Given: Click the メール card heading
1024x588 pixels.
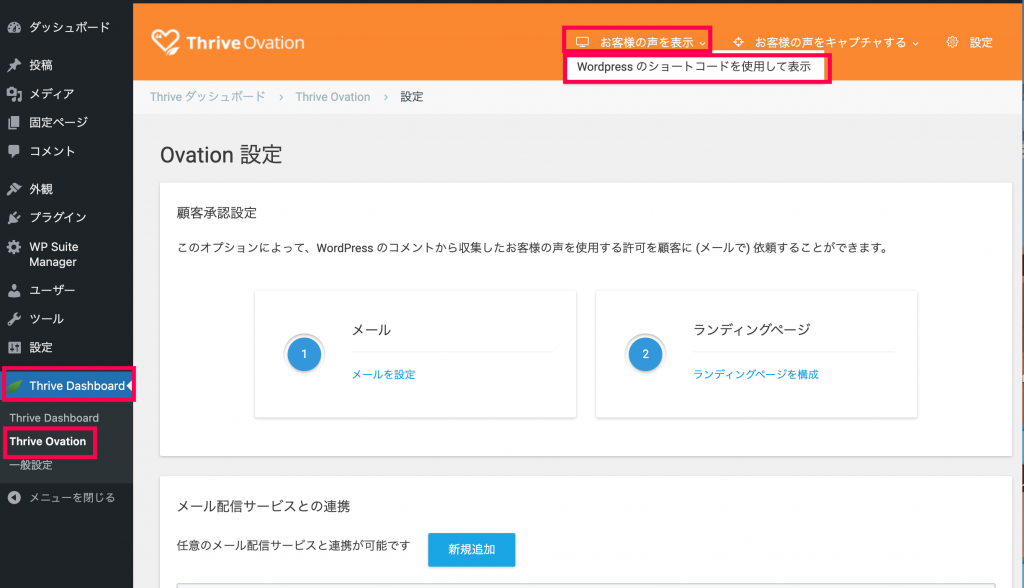Looking at the screenshot, I should 372,330.
